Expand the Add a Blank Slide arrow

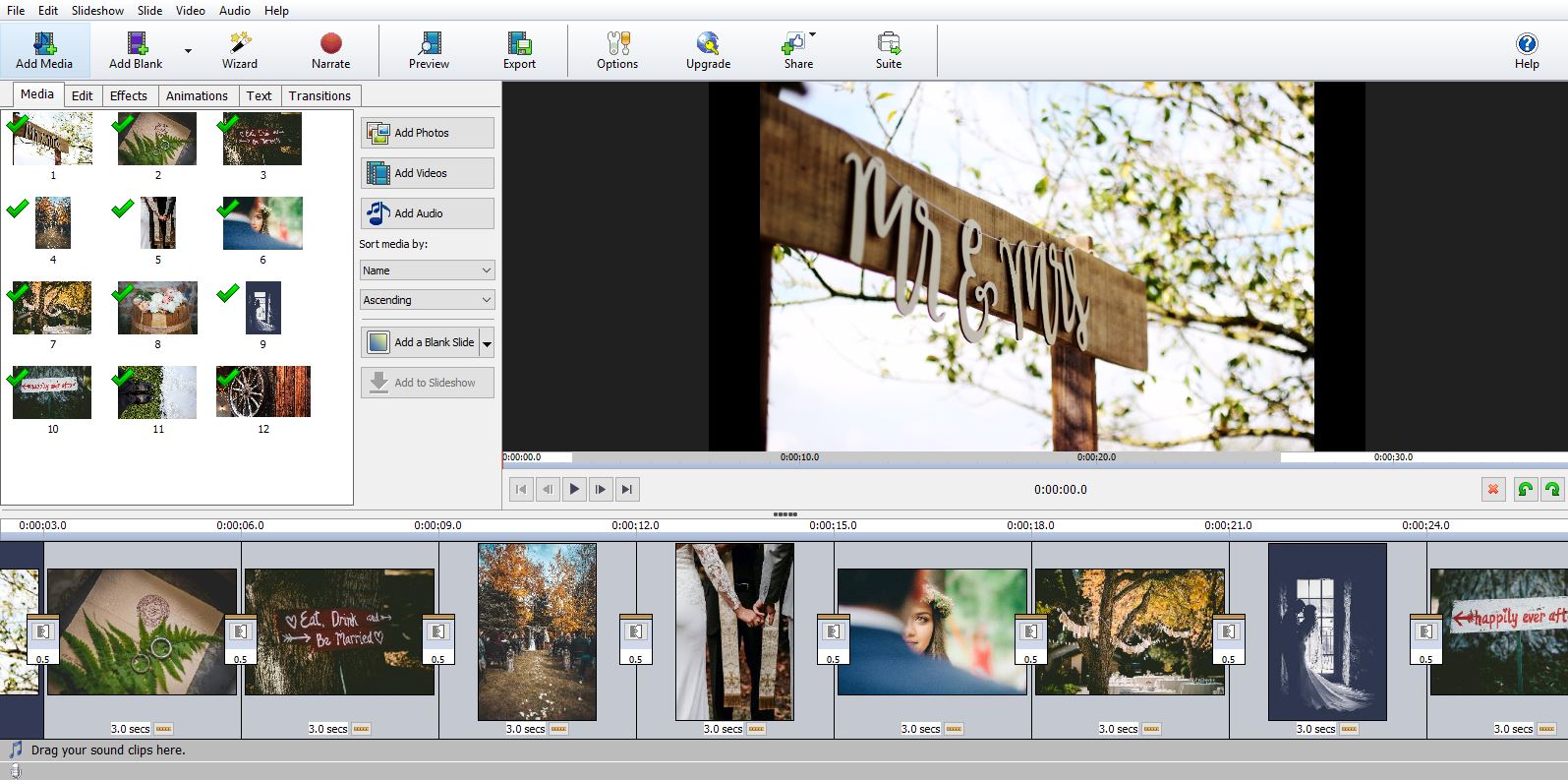(x=487, y=343)
